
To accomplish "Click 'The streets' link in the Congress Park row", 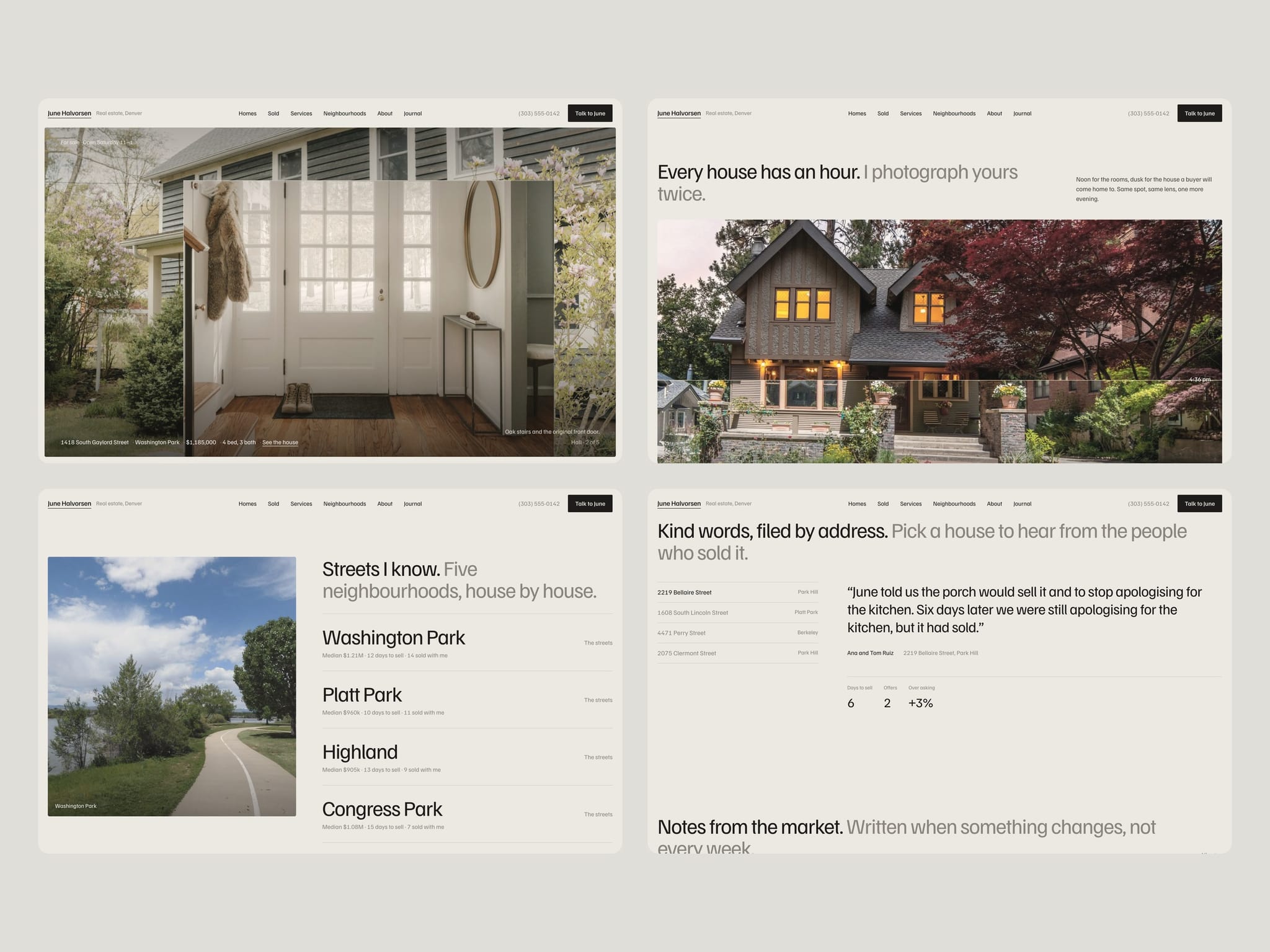I will pos(598,814).
